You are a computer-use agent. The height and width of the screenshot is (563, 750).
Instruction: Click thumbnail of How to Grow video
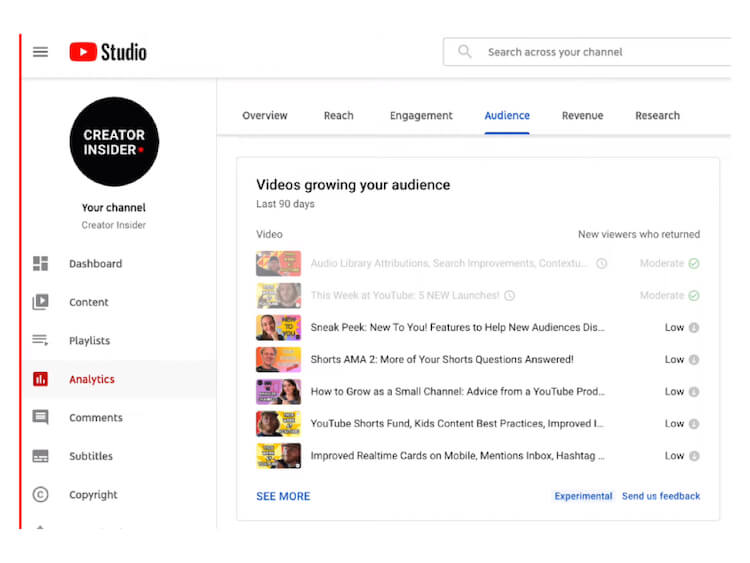[278, 392]
